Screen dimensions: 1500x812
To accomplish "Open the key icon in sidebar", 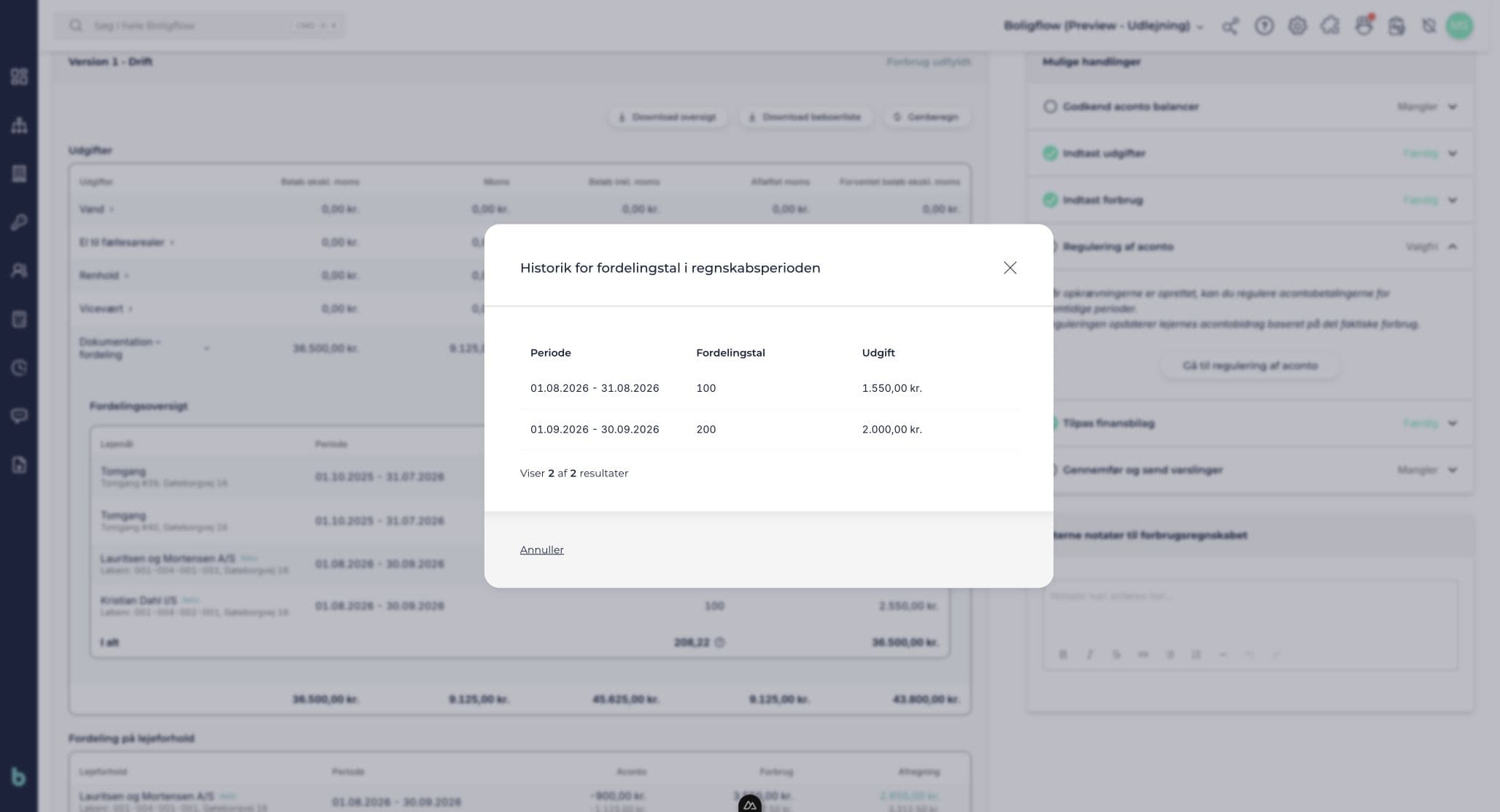I will point(19,223).
